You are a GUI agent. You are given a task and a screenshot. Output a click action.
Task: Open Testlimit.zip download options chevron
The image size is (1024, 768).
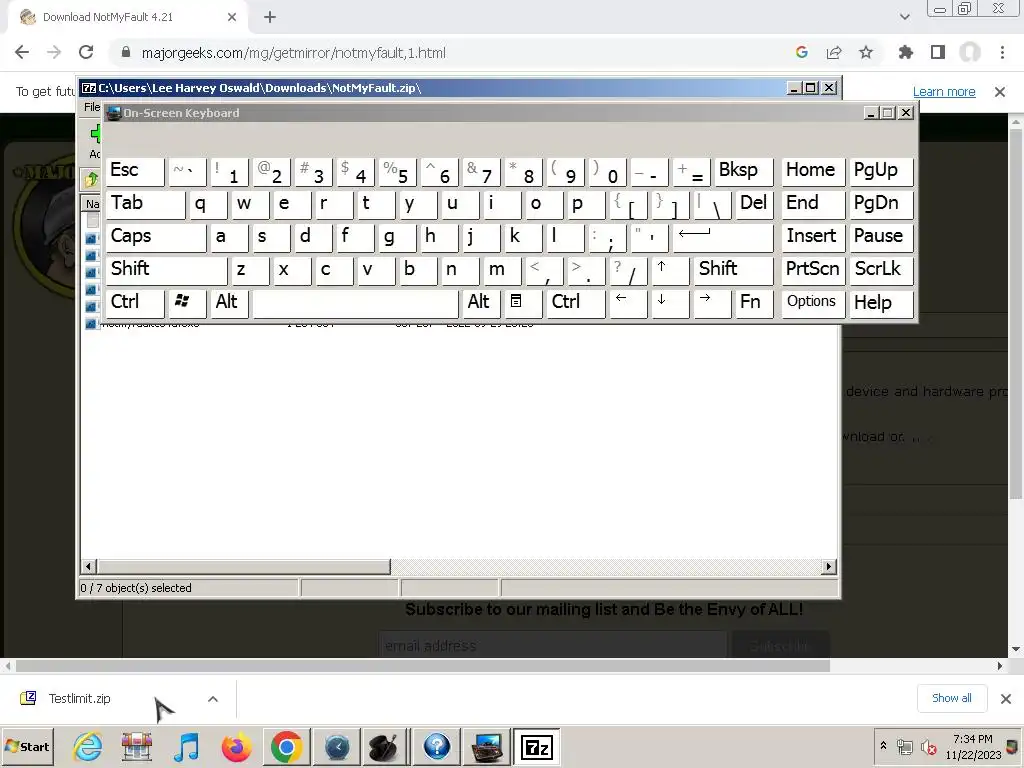tap(213, 699)
